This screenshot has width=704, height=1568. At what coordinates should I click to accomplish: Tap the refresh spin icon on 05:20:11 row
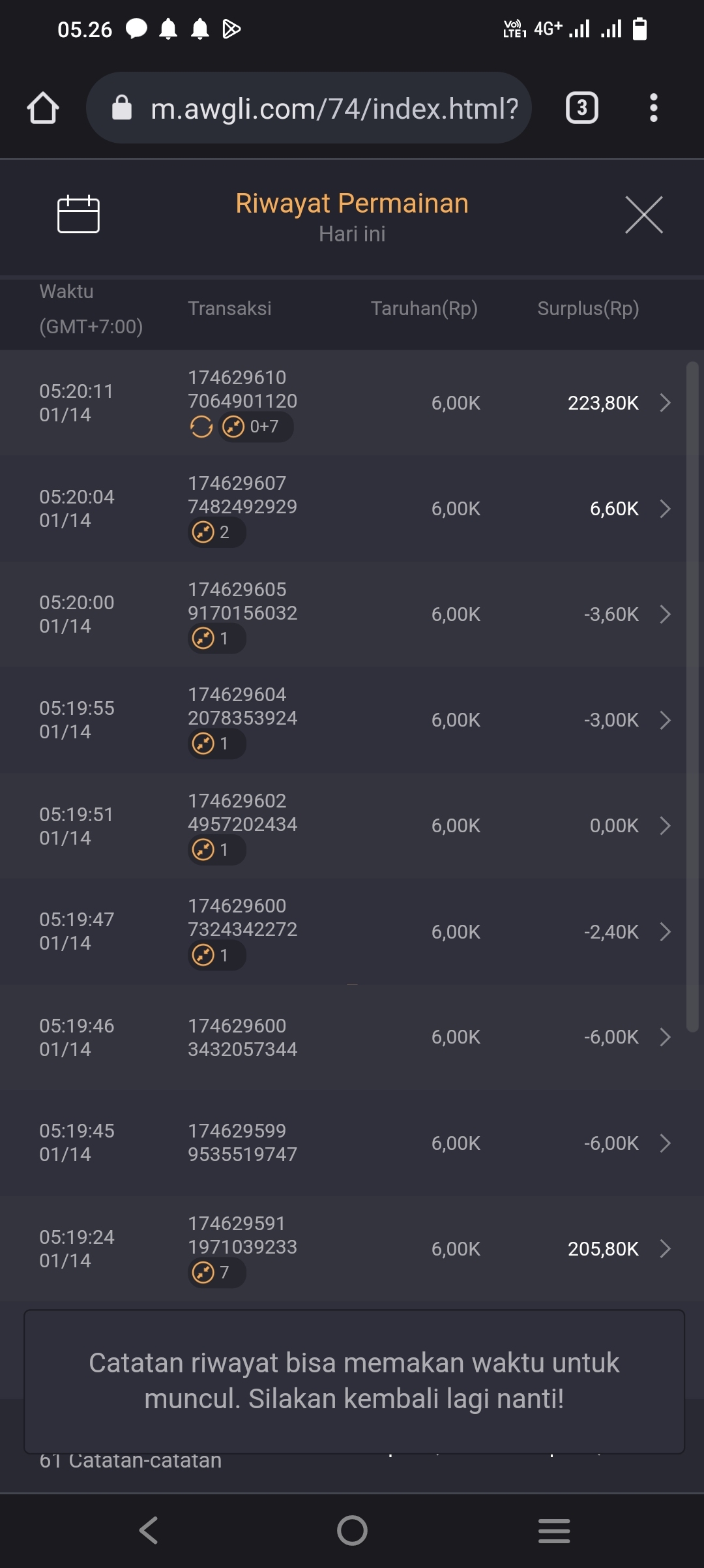pos(201,427)
